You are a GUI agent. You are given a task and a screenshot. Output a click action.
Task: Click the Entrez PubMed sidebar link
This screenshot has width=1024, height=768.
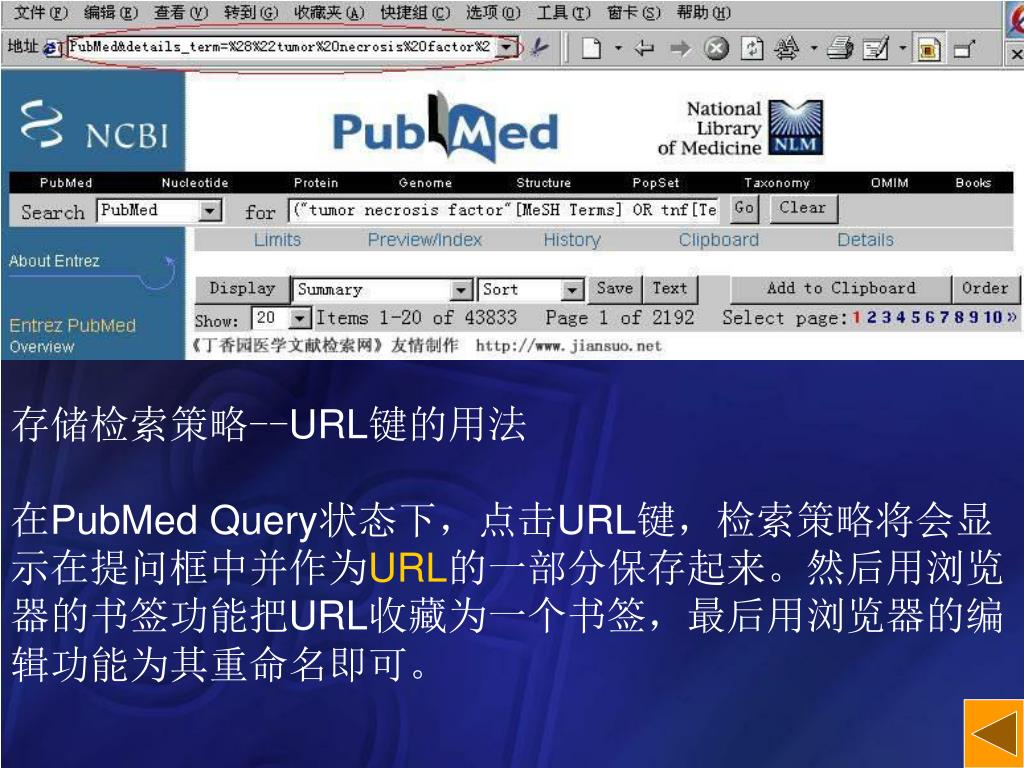pyautogui.click(x=72, y=325)
